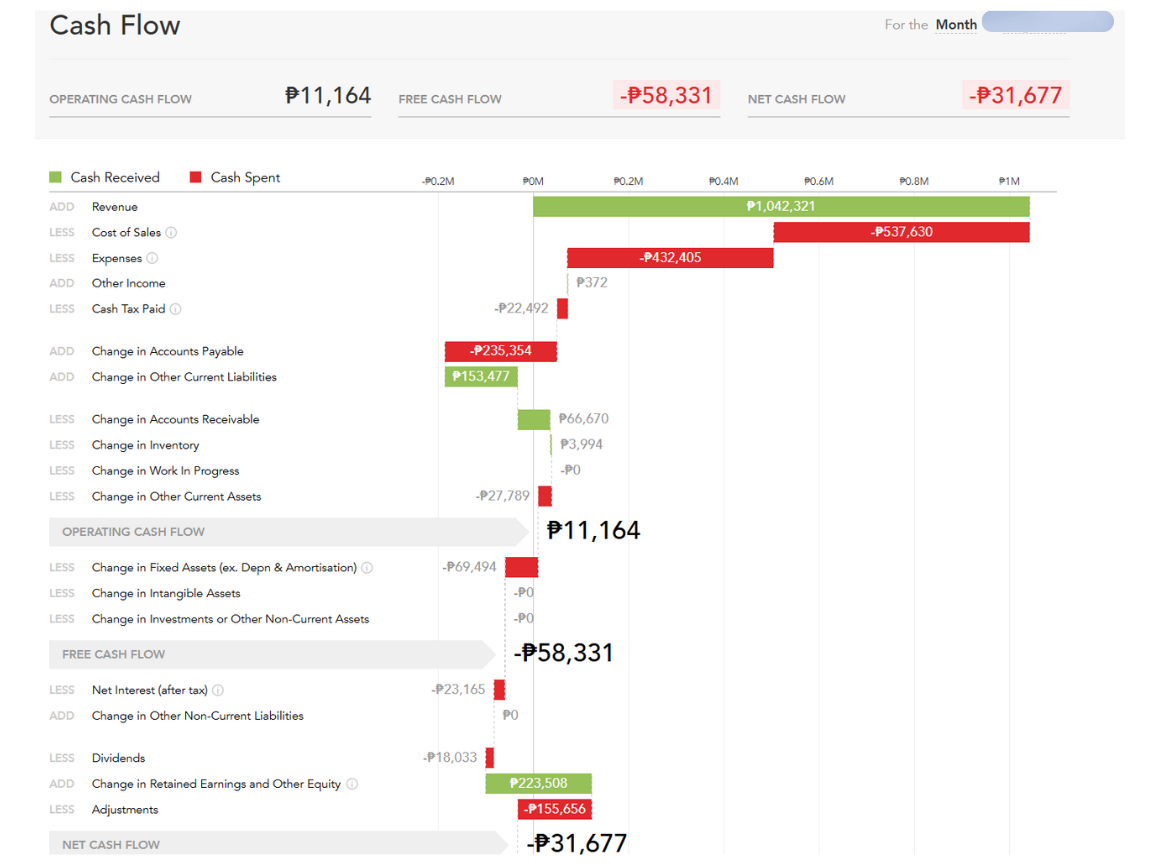
Task: Click the Fixed Assets value -₱69,494
Action: (470, 568)
